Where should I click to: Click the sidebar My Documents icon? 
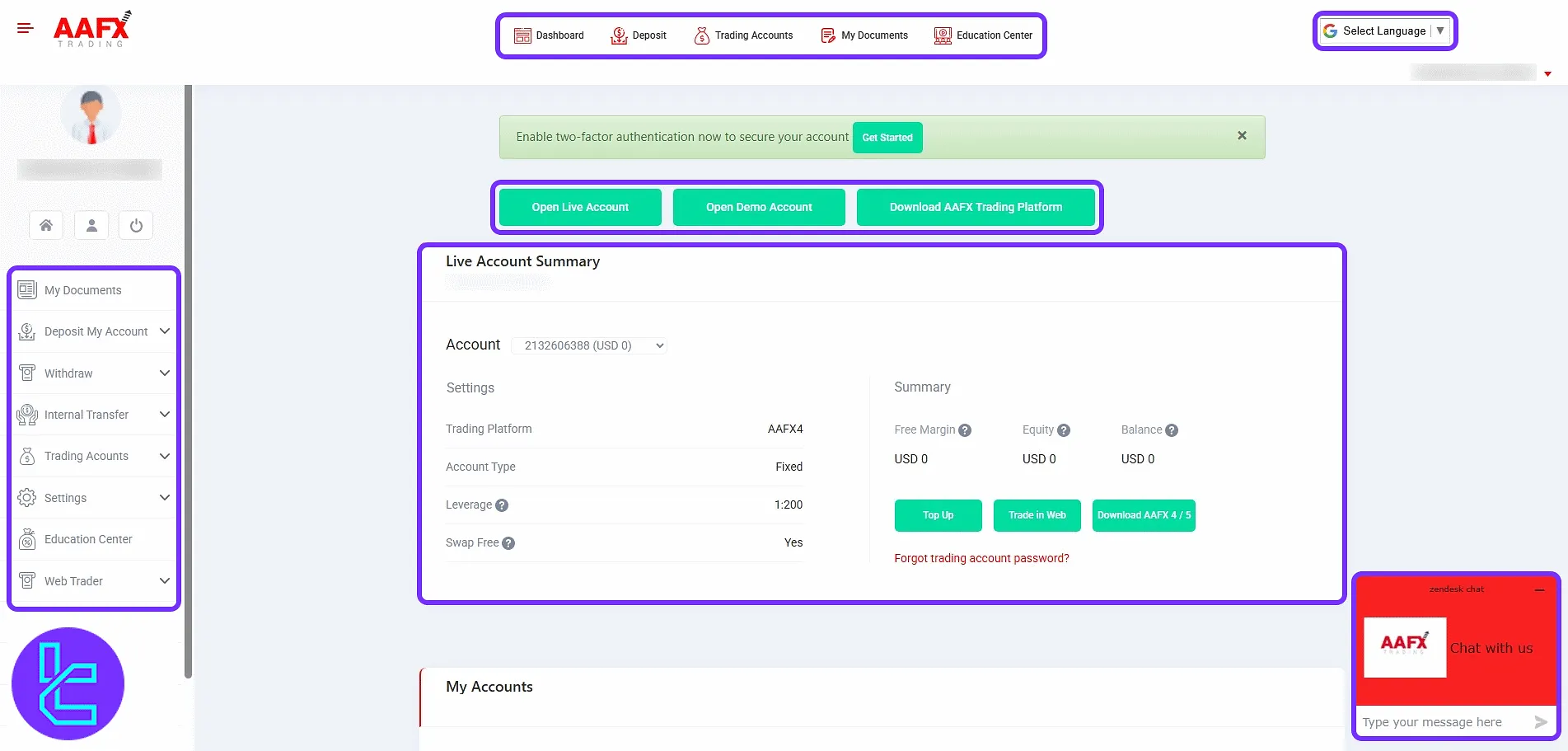pyautogui.click(x=27, y=290)
